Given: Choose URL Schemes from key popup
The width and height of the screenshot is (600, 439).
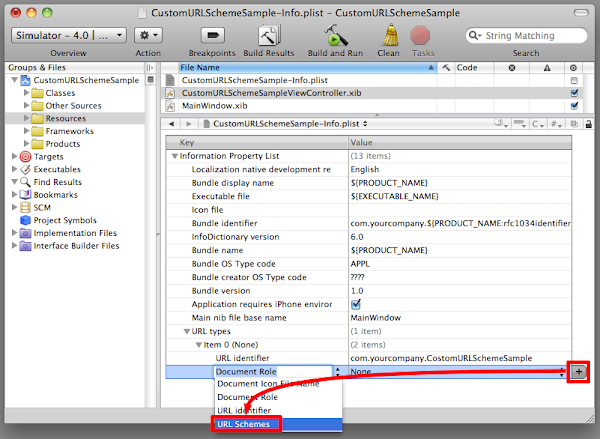Looking at the screenshot, I should click(x=277, y=424).
